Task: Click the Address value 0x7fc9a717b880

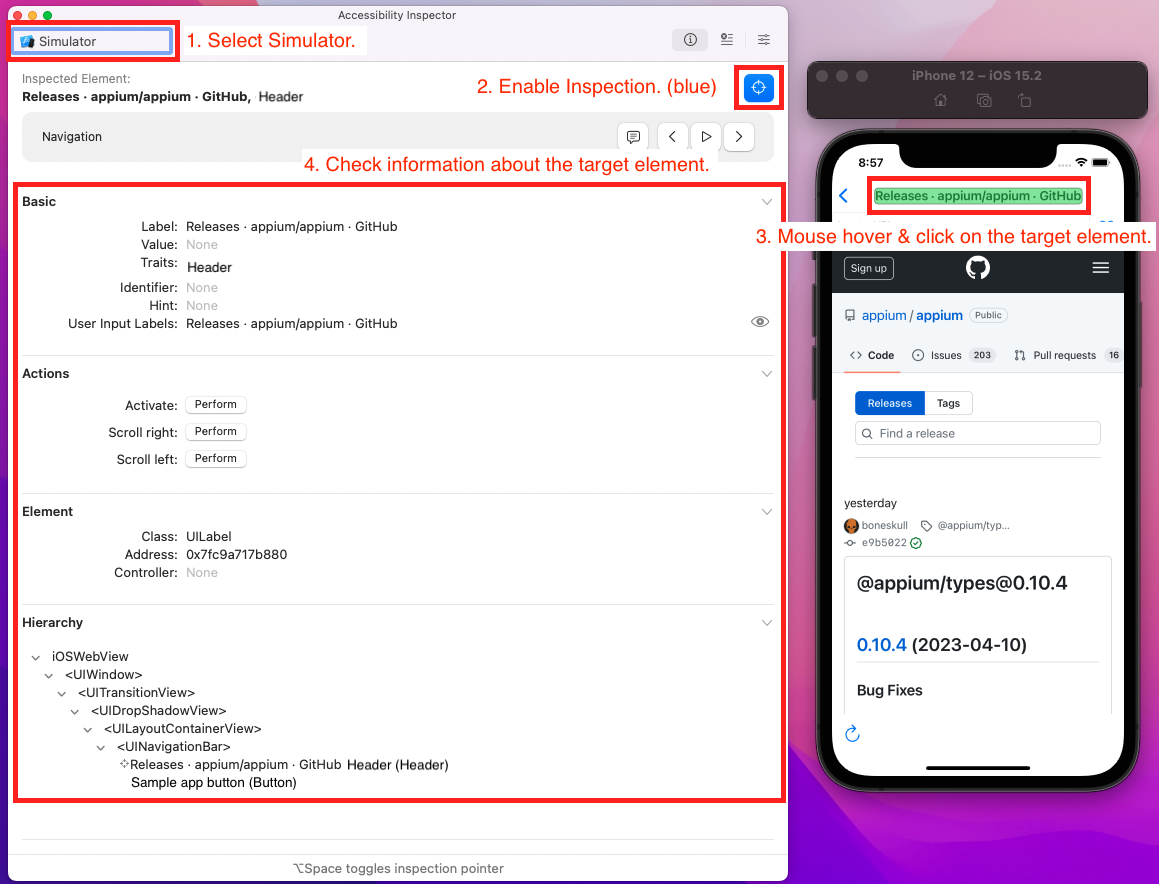Action: [237, 554]
